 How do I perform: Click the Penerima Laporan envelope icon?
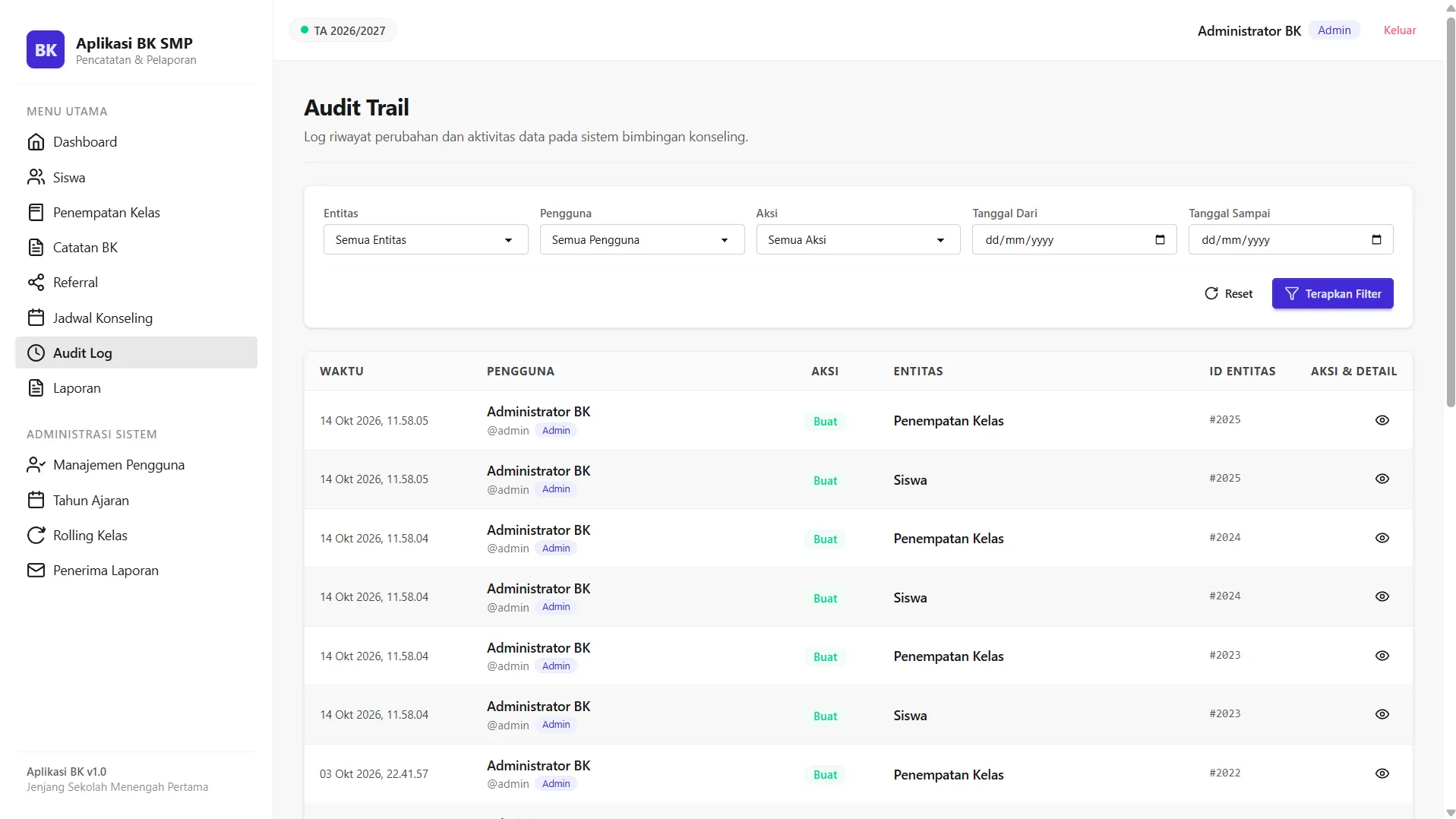click(36, 570)
